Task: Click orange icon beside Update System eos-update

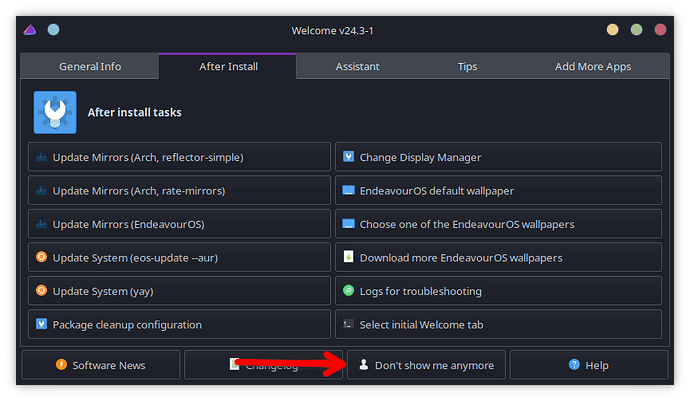Action: 41,257
